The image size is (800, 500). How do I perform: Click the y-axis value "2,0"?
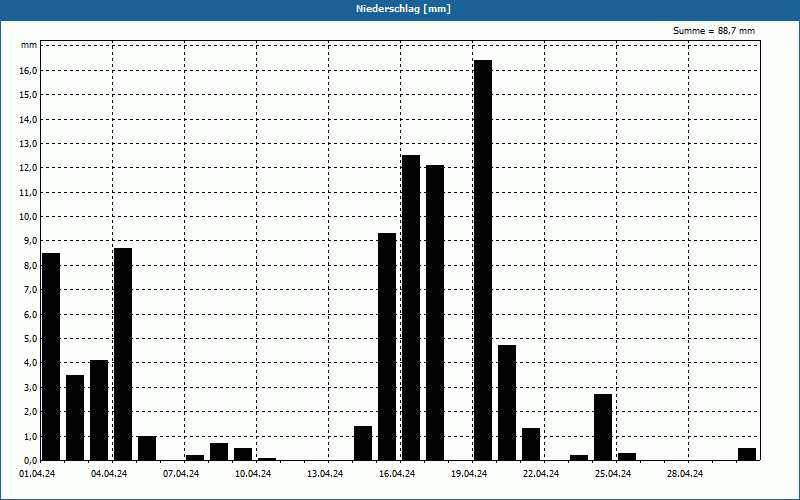tap(31, 412)
